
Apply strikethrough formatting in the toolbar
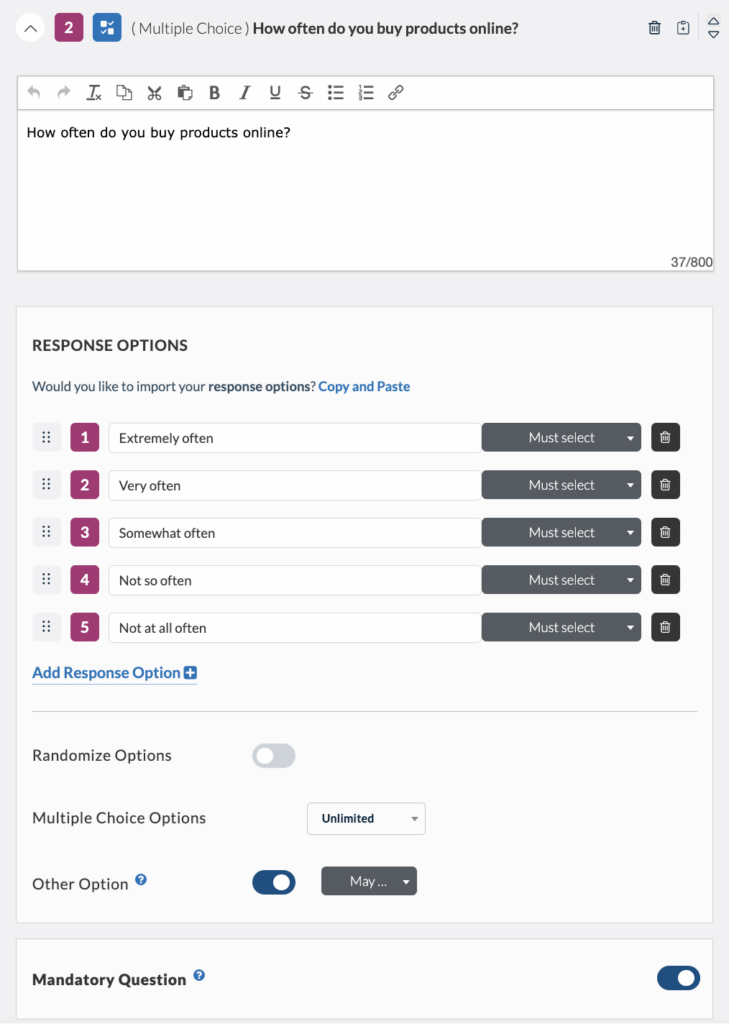tap(305, 93)
